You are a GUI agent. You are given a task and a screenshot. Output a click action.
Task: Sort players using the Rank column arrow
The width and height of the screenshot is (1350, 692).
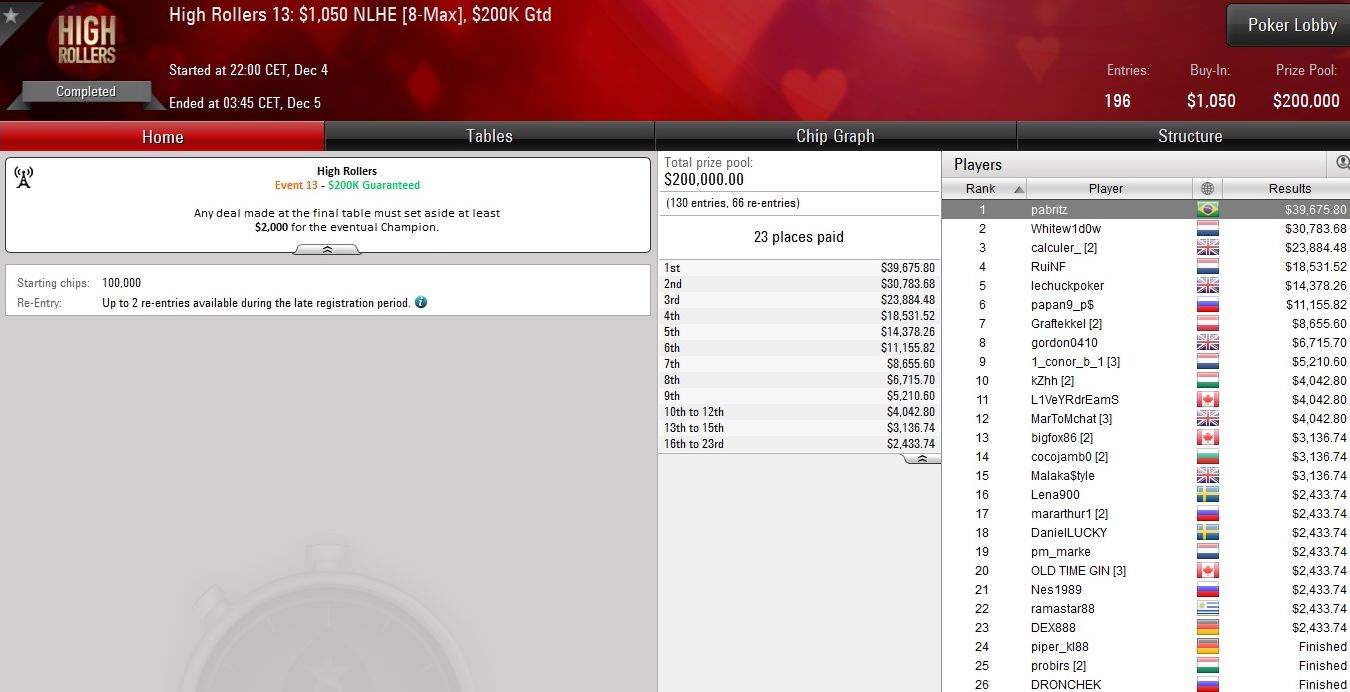tap(1019, 189)
